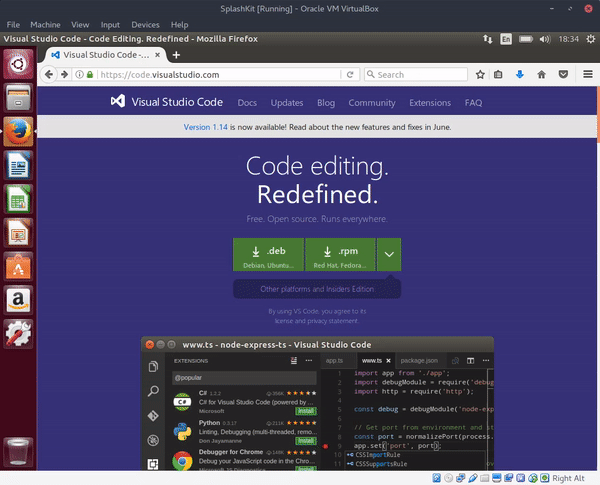
Task: Open the Firefox downloads arrow icon
Action: point(520,75)
